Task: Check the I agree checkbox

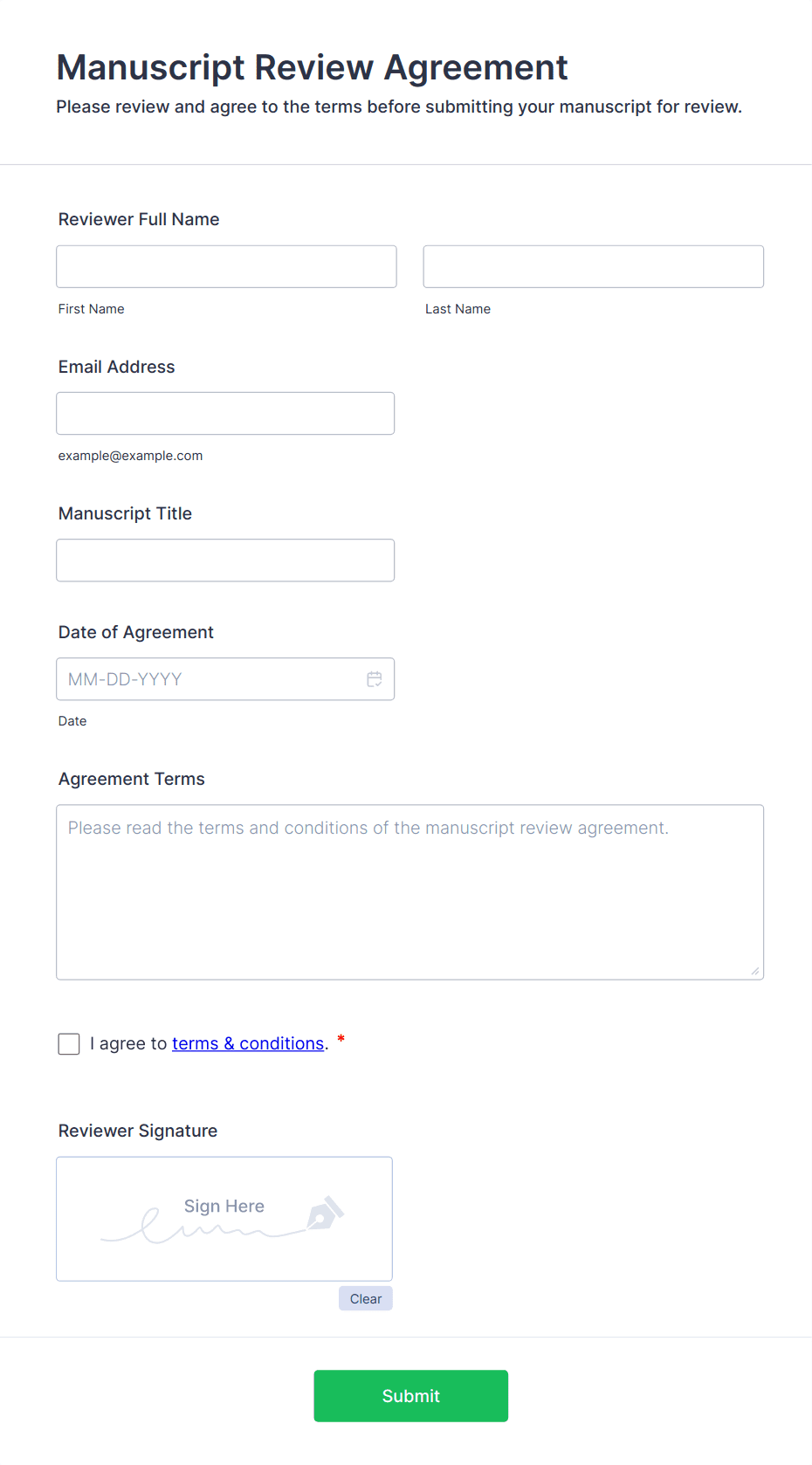Action: [69, 1044]
